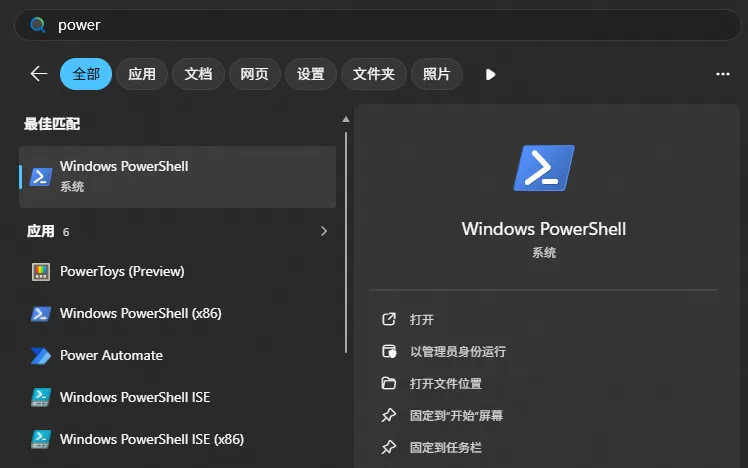
Task: Open the Windows PowerShell ISE result
Action: (x=177, y=397)
